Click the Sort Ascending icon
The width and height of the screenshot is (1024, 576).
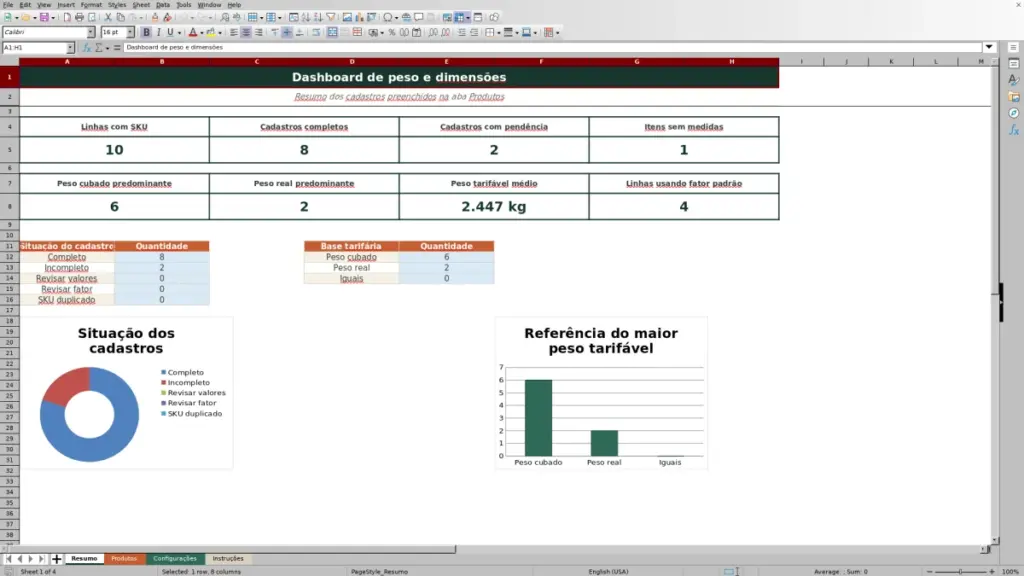(x=306, y=18)
